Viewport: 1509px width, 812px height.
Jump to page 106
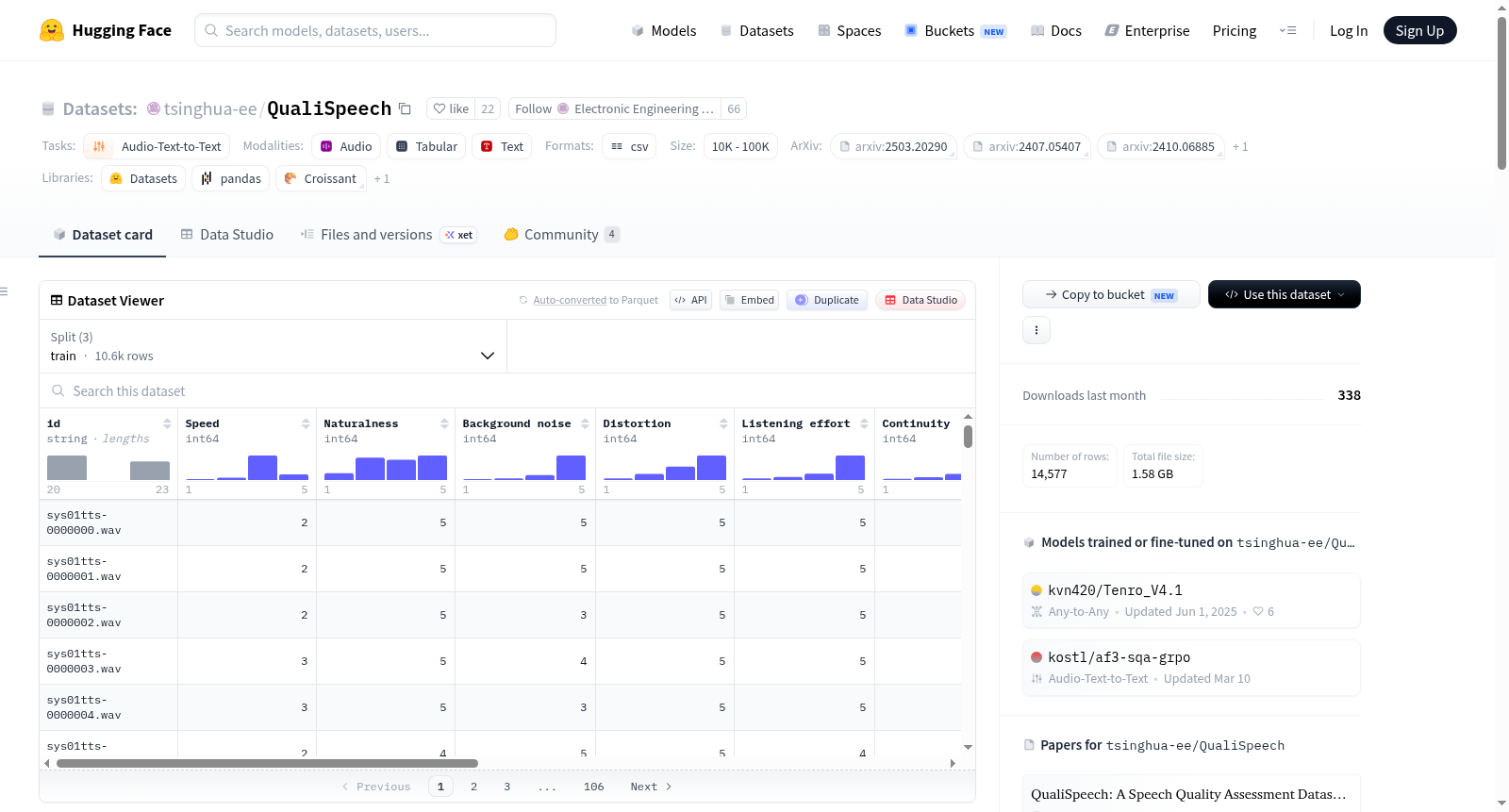coord(594,787)
